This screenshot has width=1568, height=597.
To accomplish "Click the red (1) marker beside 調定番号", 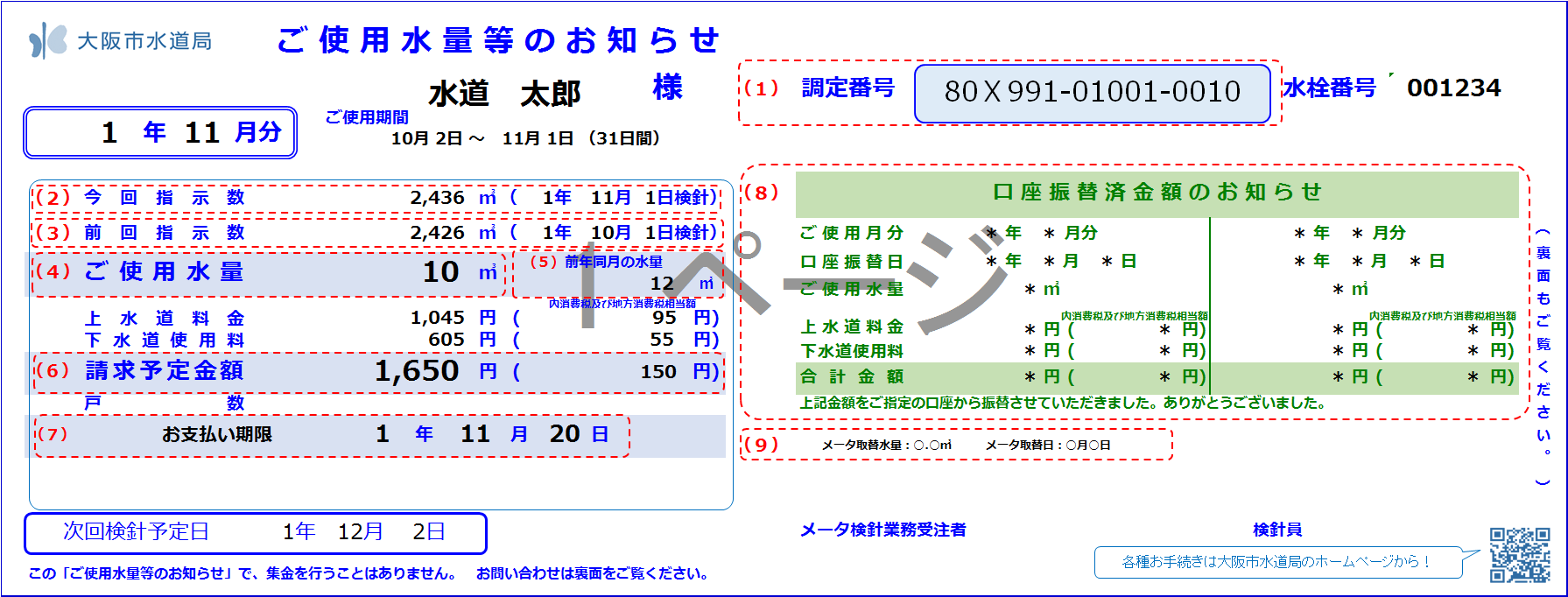I will coord(761,88).
